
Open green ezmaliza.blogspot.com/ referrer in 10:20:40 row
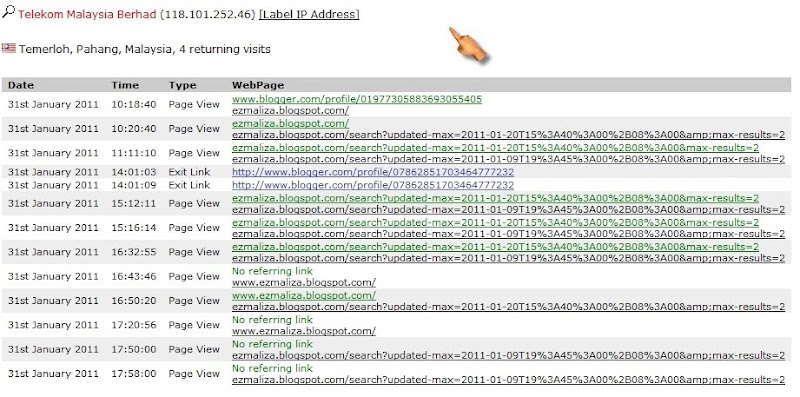[x=290, y=123]
